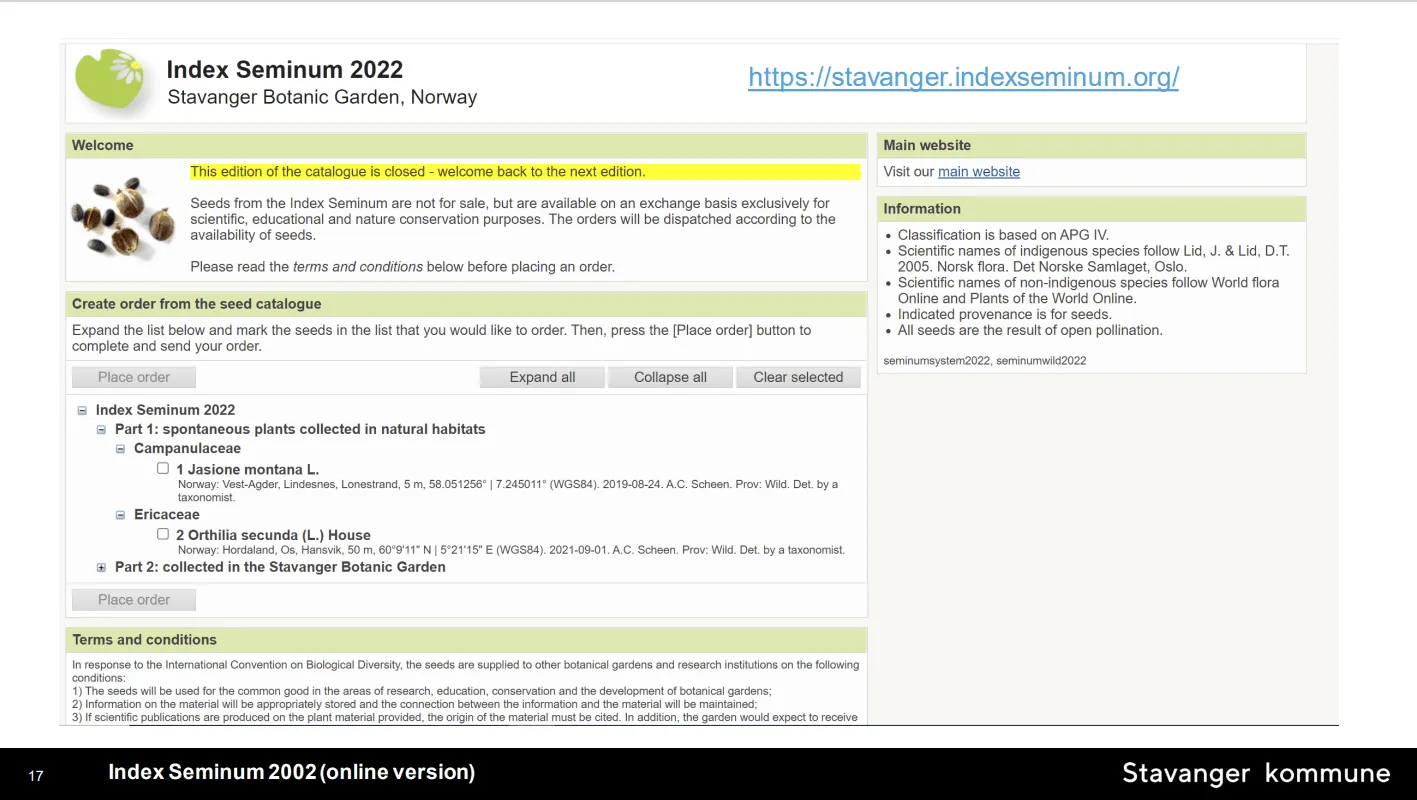Collapse the Ericaceae family node

pos(120,515)
